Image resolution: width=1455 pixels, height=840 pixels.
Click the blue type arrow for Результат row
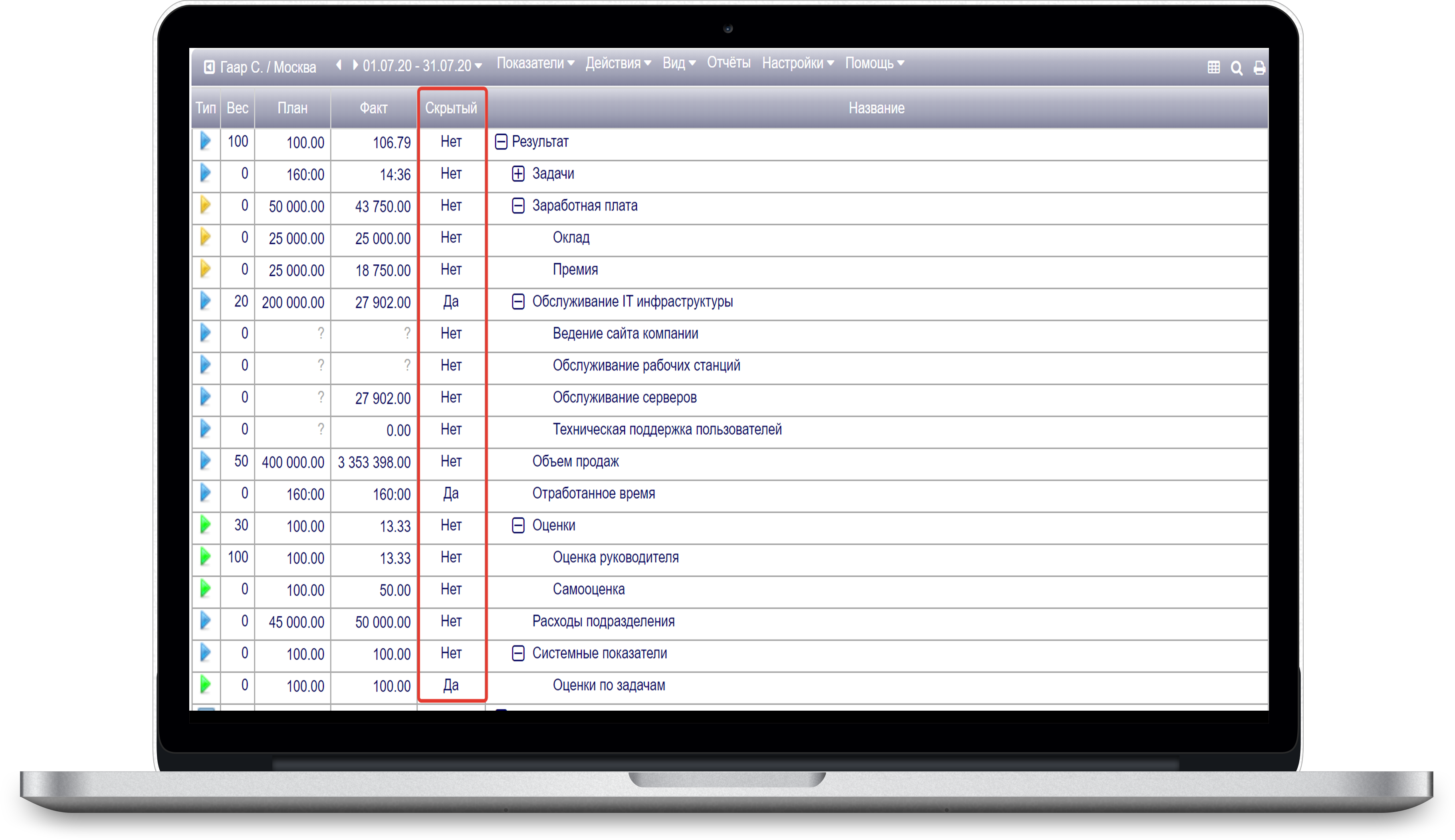(205, 141)
